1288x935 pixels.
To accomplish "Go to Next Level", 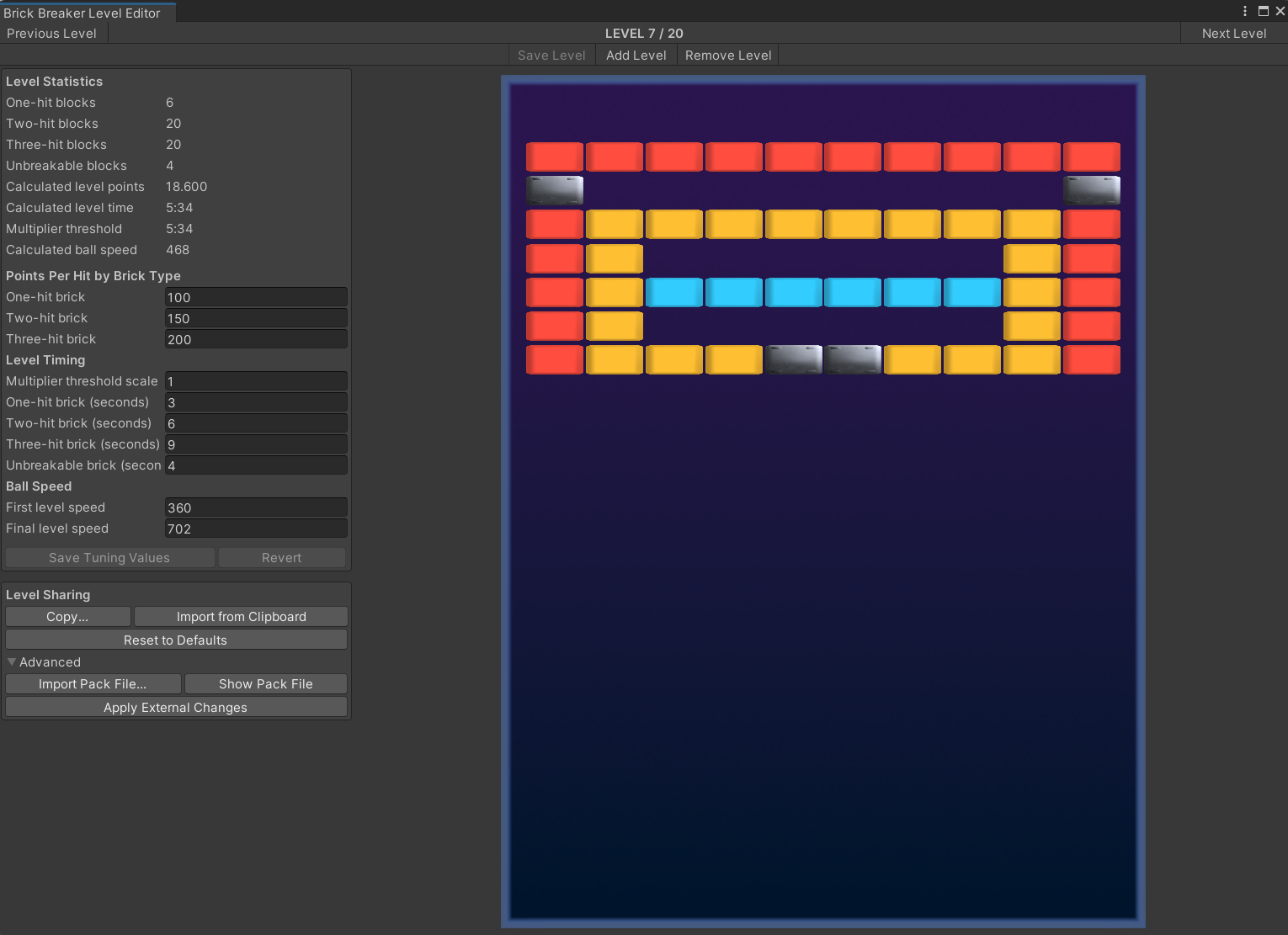I will tap(1234, 34).
